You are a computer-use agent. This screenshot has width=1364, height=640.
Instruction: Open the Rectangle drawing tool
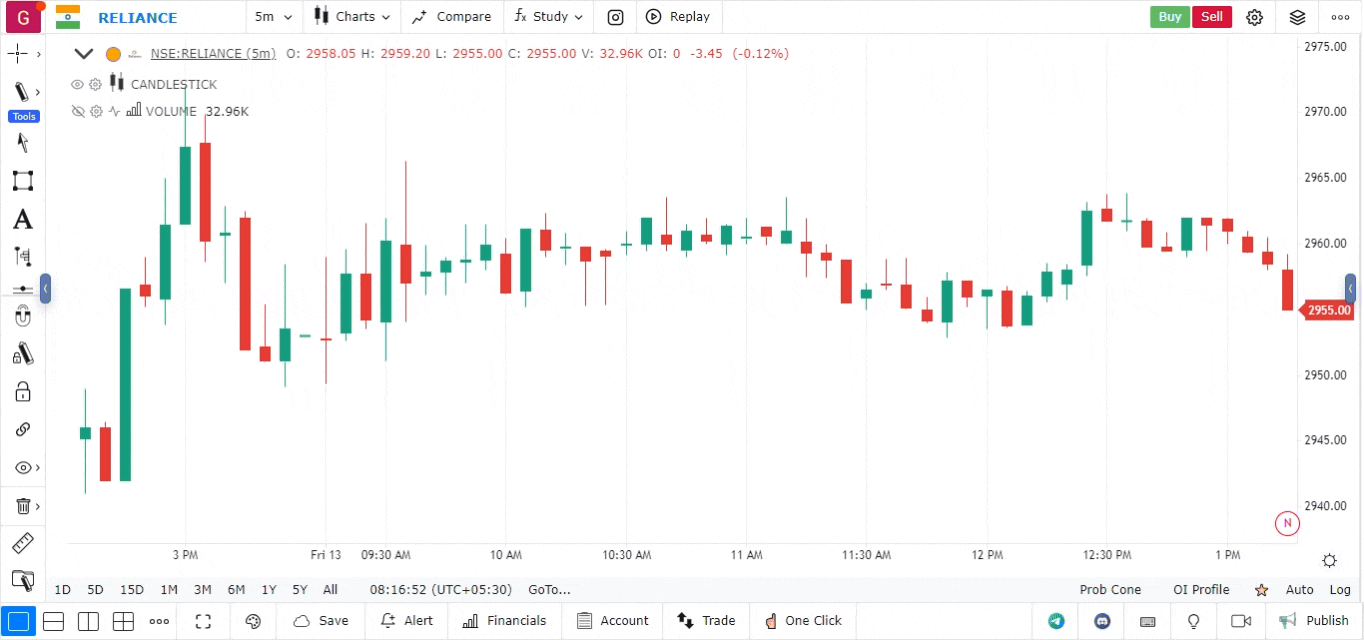pos(23,181)
